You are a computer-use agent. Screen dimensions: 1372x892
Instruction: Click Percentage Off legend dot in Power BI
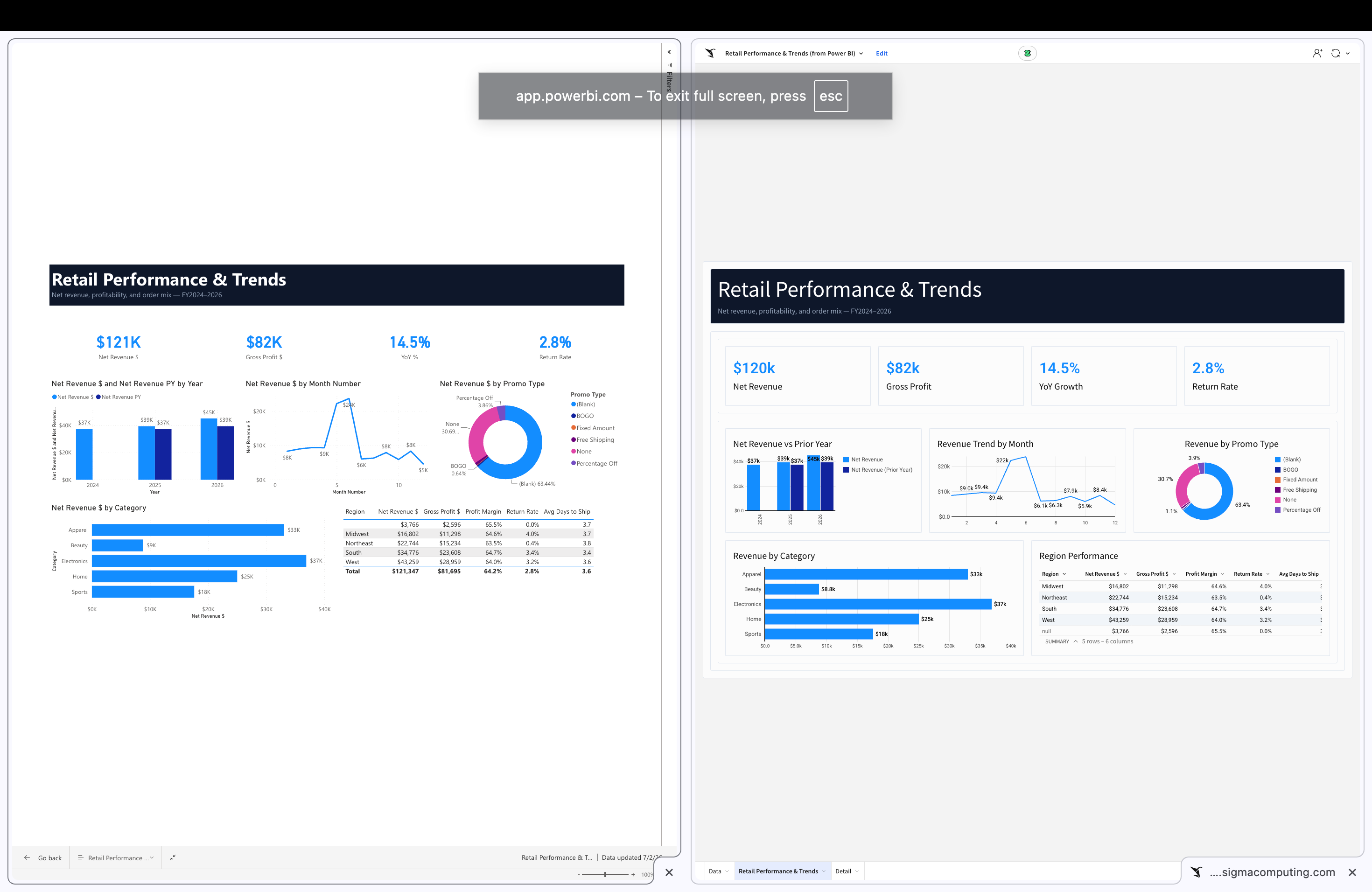click(x=574, y=463)
